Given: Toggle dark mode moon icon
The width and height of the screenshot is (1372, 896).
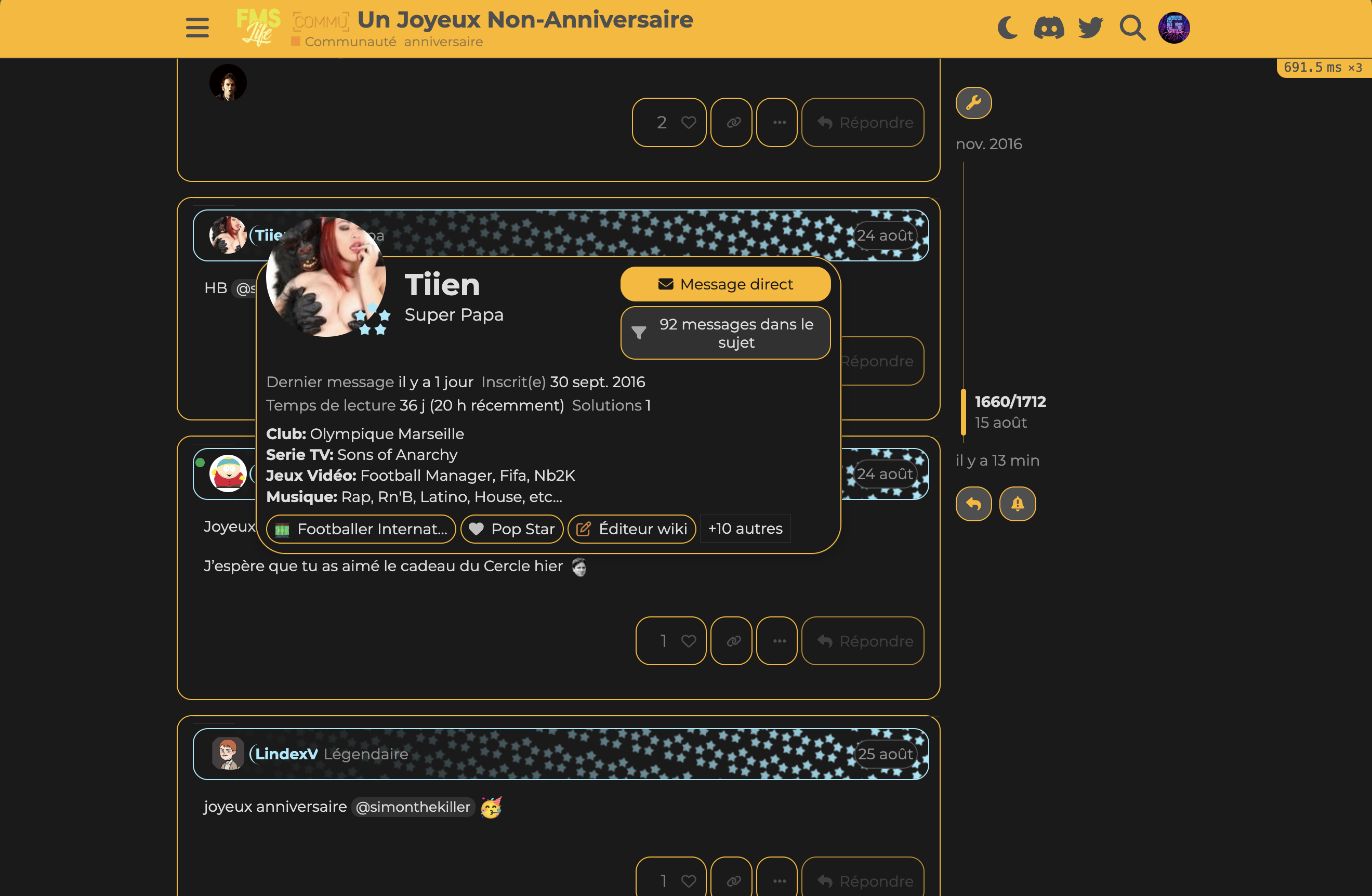Looking at the screenshot, I should [x=1007, y=27].
